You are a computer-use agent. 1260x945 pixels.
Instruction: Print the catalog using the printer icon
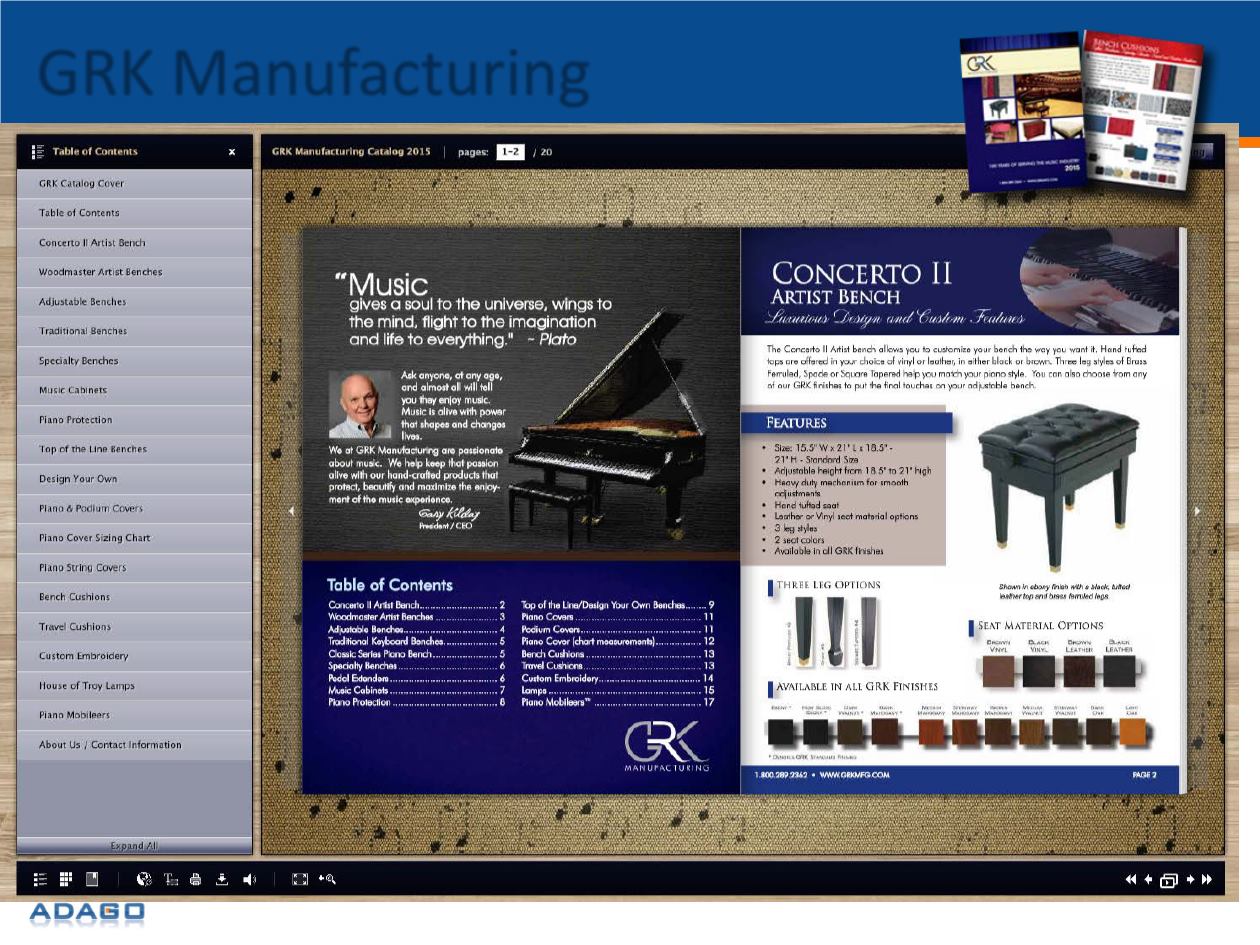tap(196, 879)
